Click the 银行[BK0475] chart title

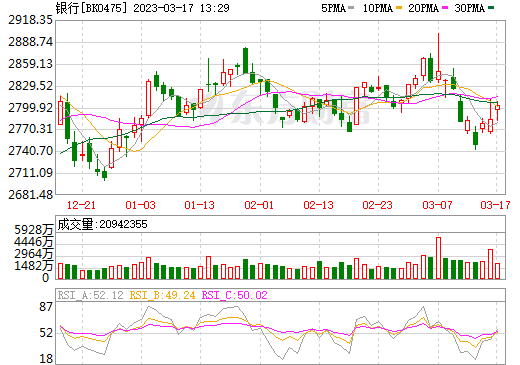[92, 8]
